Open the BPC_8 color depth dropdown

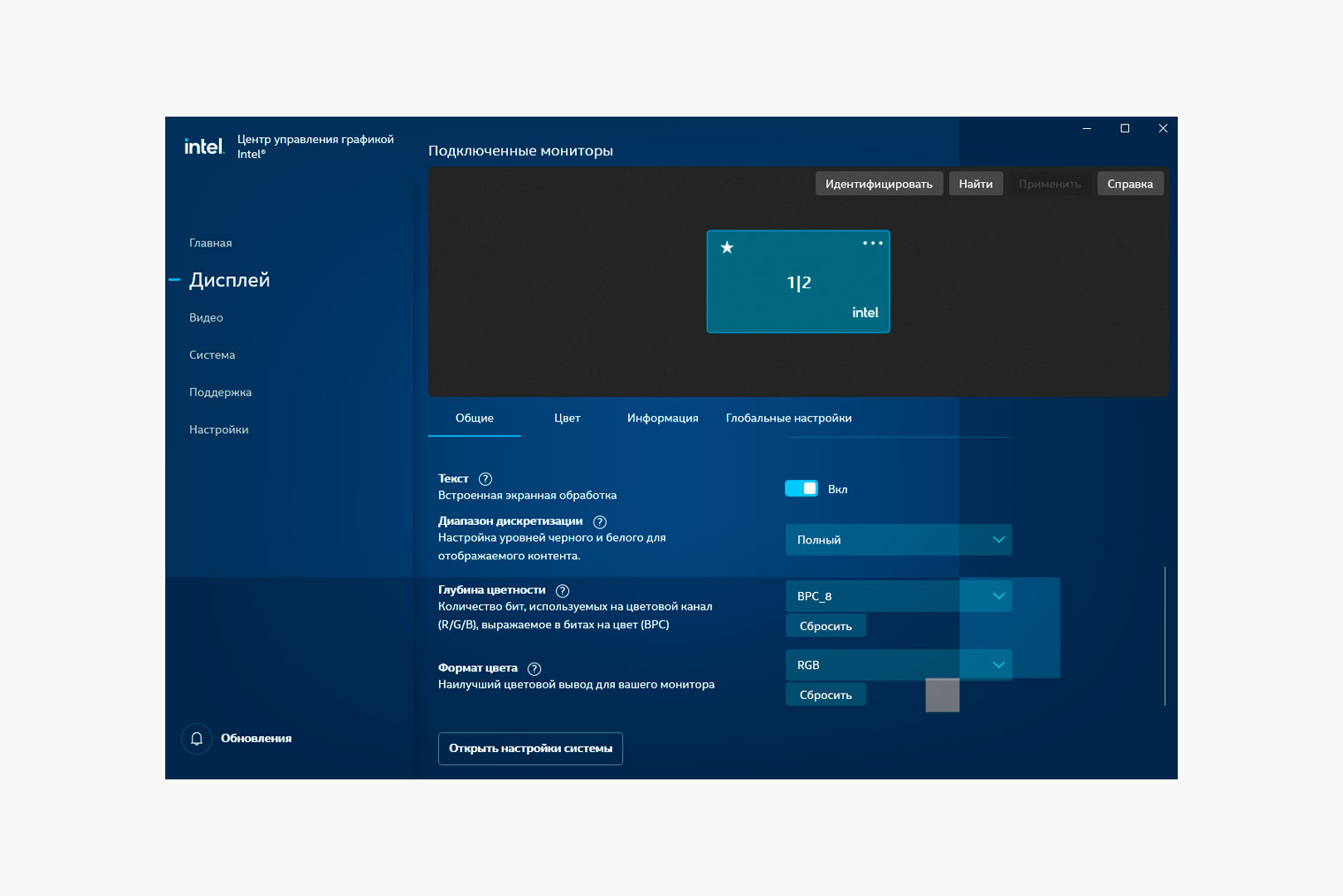(x=899, y=596)
